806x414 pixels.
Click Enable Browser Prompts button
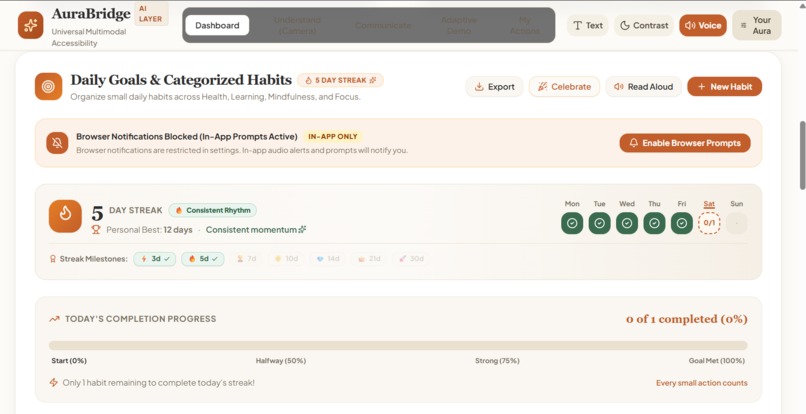coord(685,143)
